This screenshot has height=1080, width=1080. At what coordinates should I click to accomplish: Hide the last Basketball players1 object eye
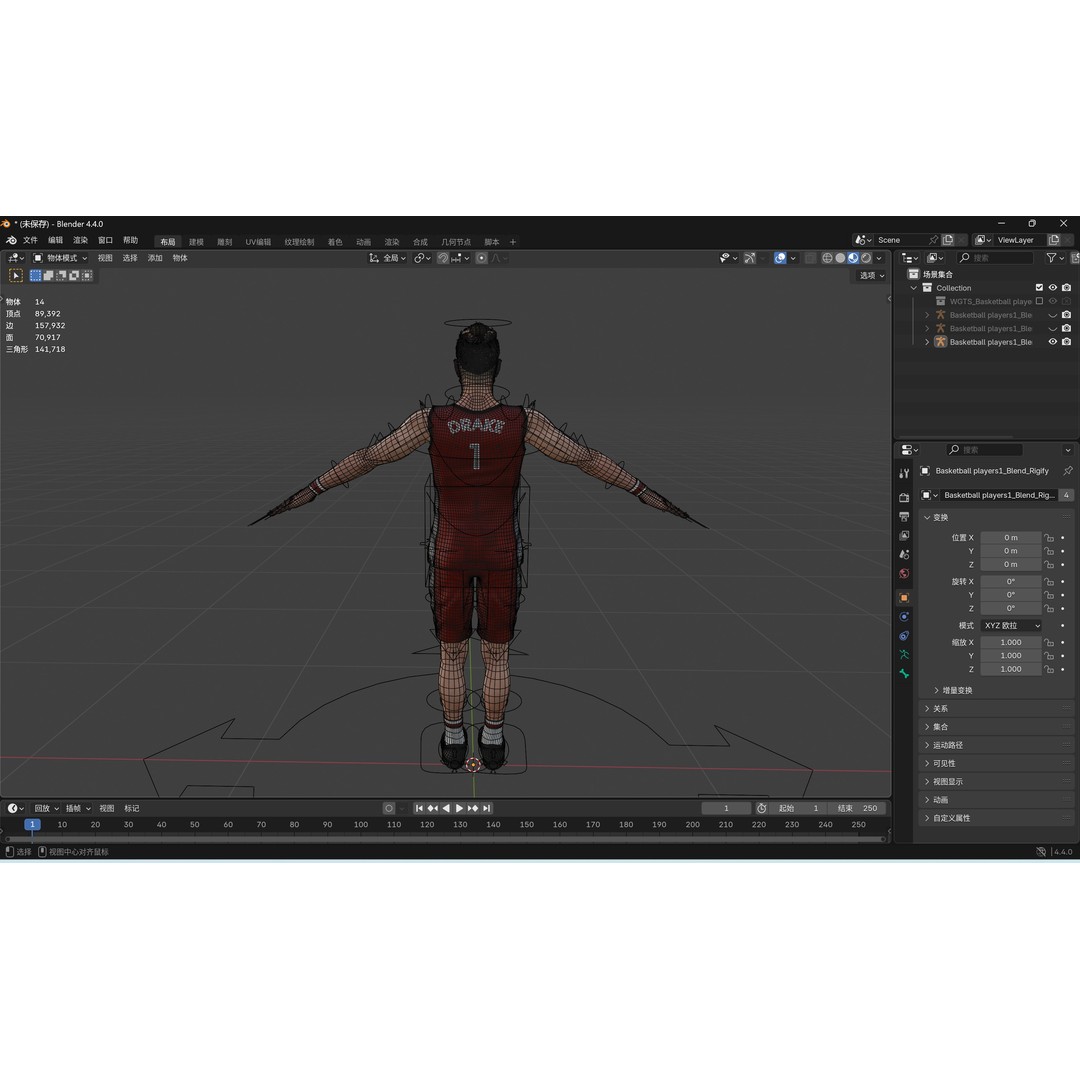tap(1052, 342)
